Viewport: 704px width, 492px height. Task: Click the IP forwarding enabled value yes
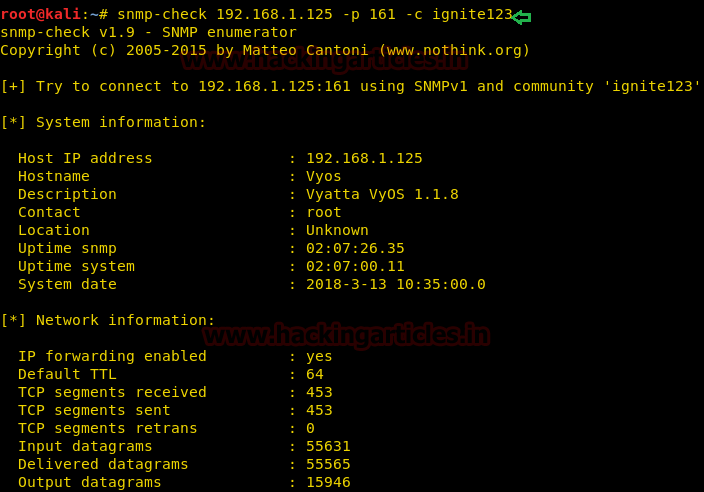(319, 356)
